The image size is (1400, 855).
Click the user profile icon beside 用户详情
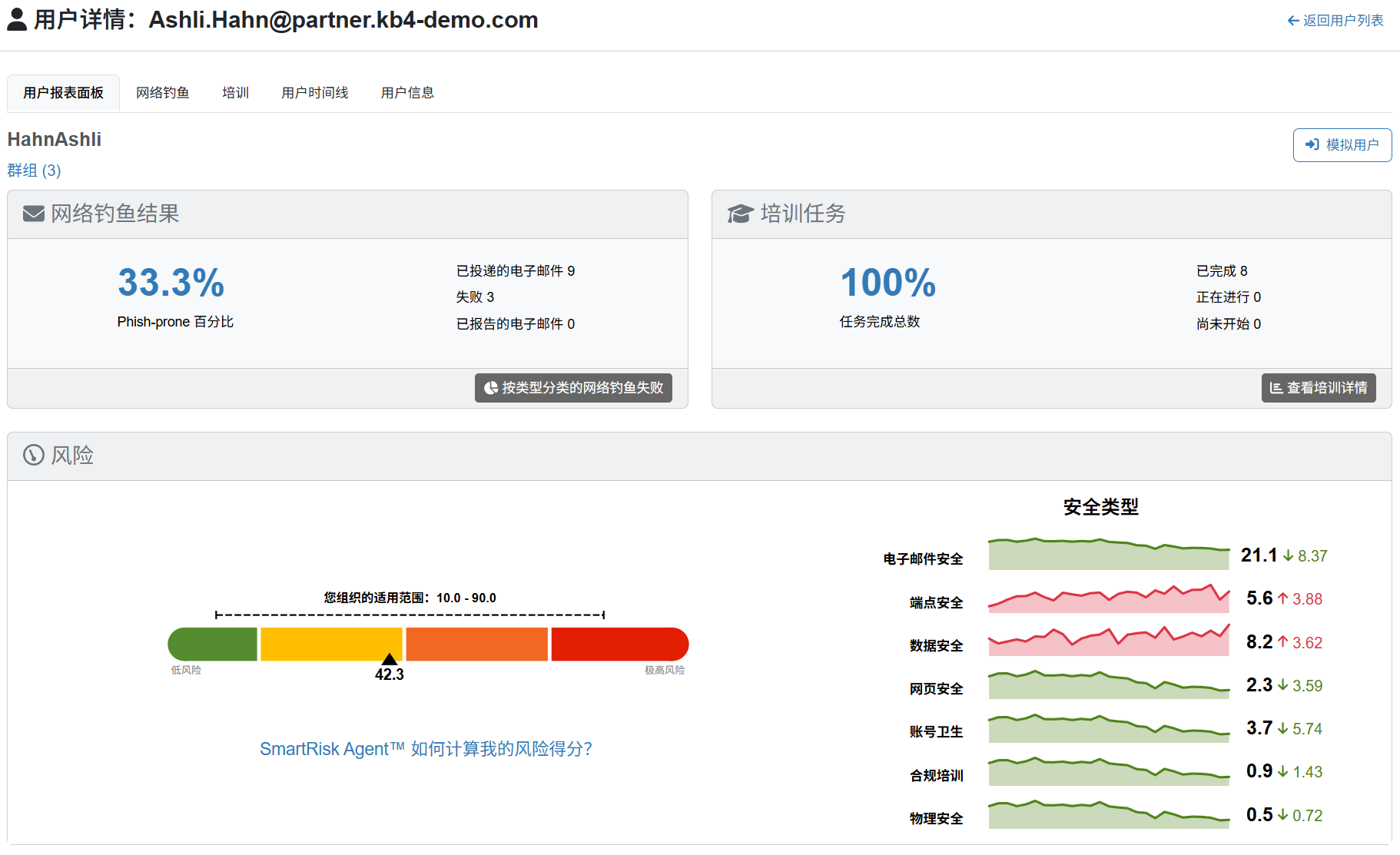(17, 20)
